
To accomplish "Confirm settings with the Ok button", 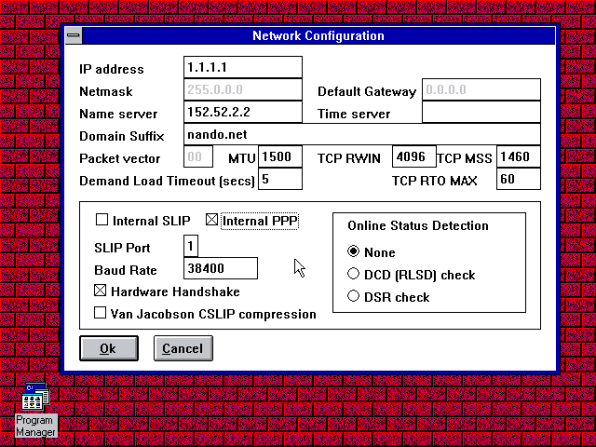I will point(109,348).
